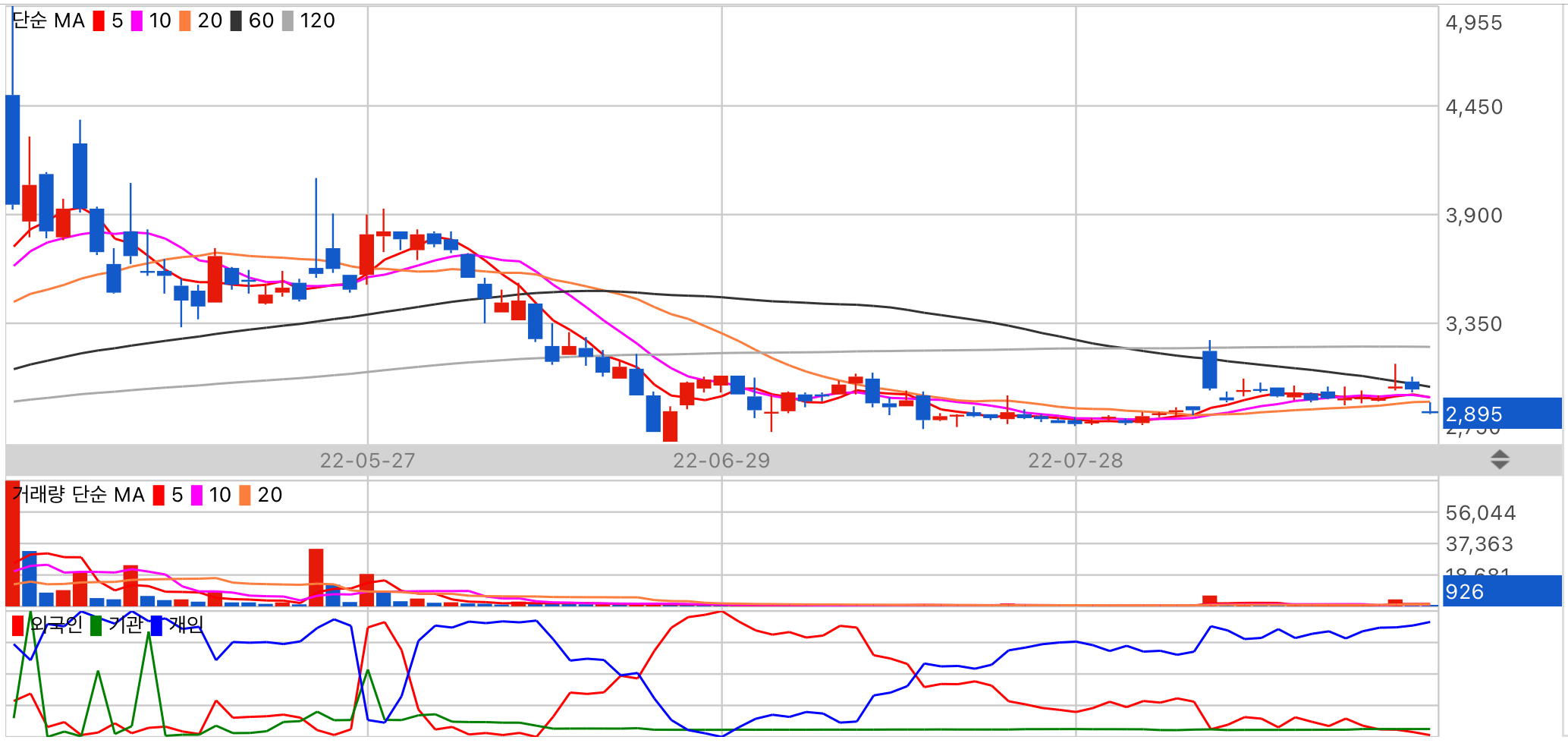The width and height of the screenshot is (1568, 743).
Task: Click the current volume tag 926
Action: pyautogui.click(x=1502, y=591)
